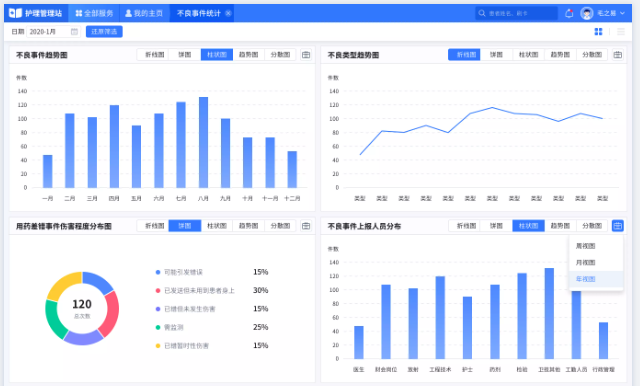Open calendar icon on 不良事件趋势图 panel

306,55
